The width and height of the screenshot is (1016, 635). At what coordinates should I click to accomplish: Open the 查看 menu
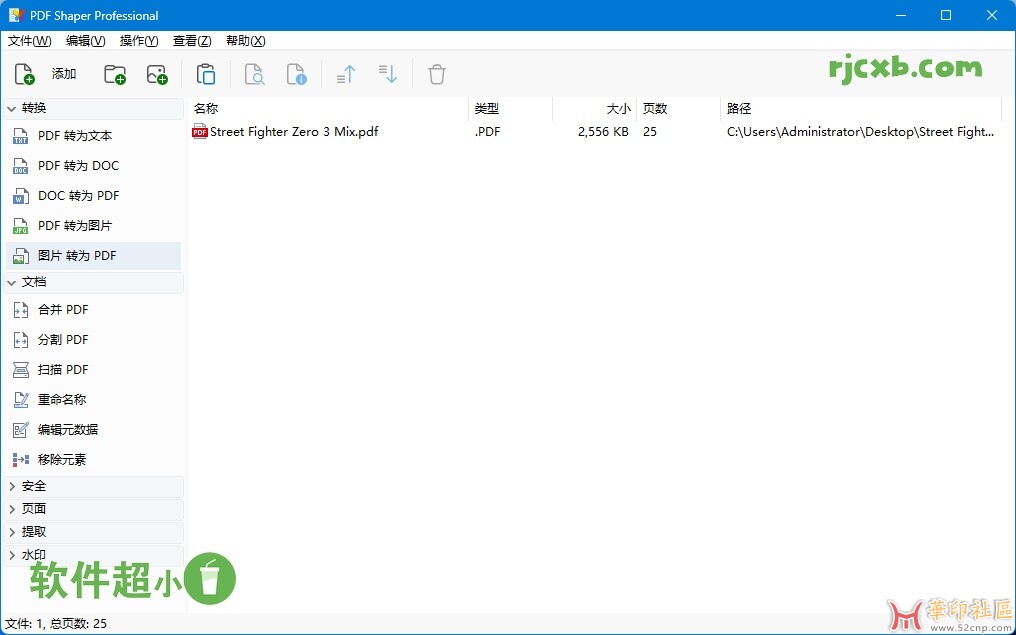pyautogui.click(x=192, y=41)
